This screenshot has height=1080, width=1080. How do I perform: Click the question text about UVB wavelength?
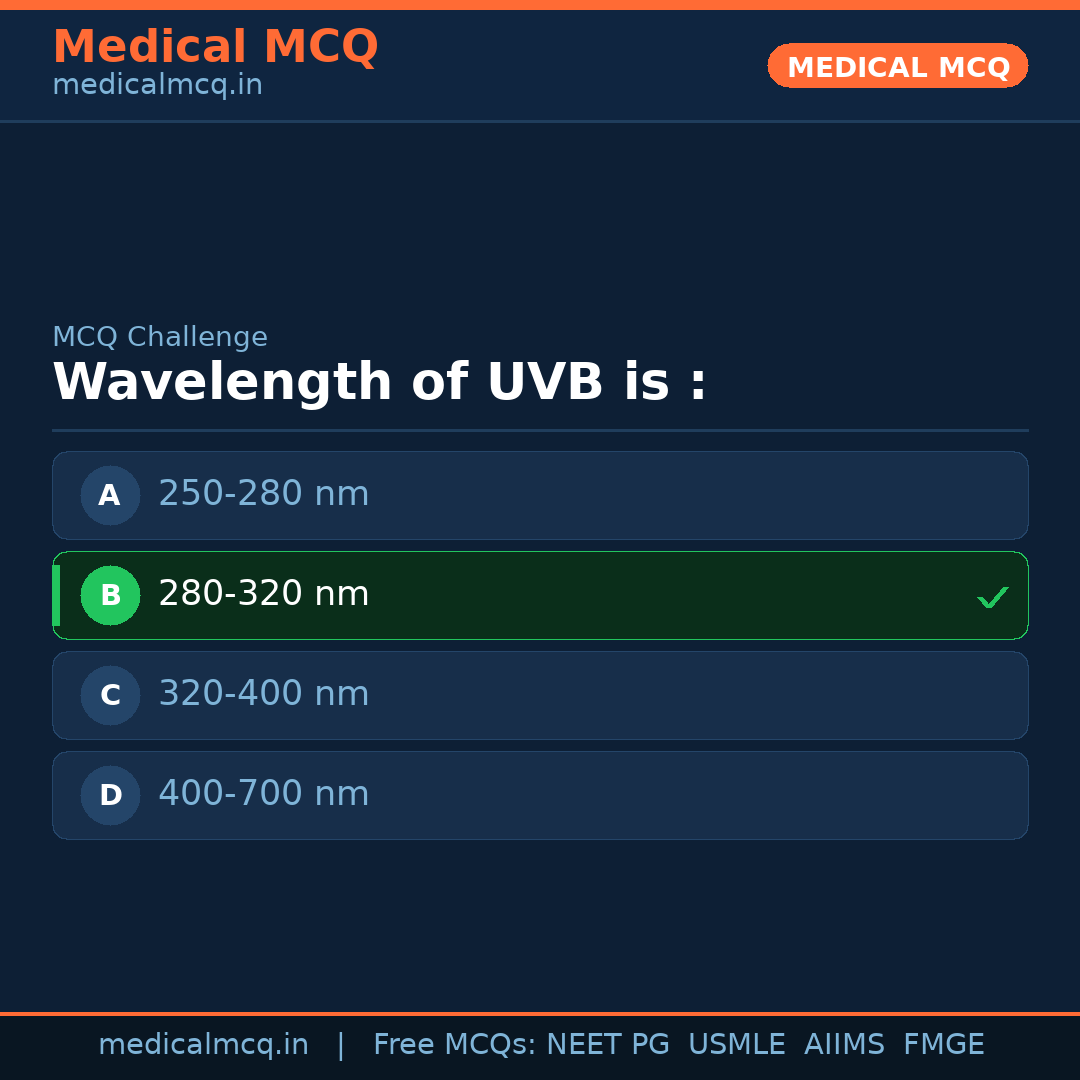coord(379,383)
